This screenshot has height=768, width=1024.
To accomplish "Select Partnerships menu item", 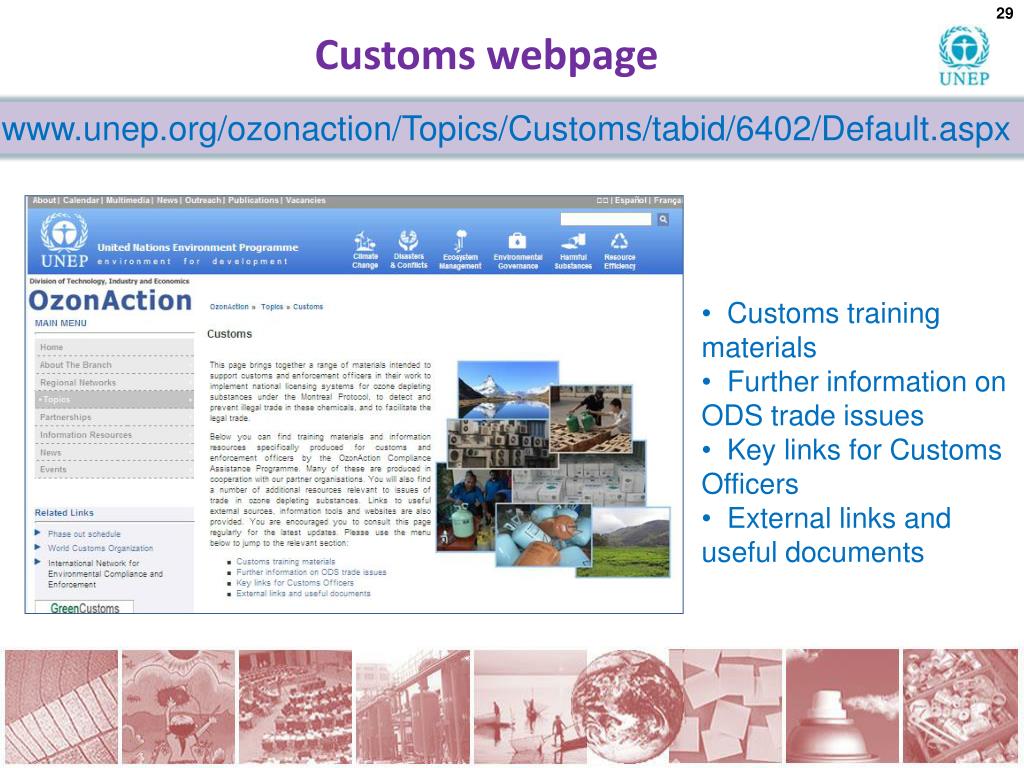I will 114,417.
